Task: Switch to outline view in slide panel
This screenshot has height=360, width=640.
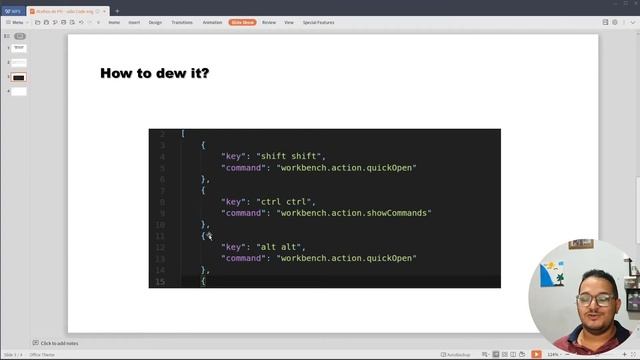Action: (7, 36)
